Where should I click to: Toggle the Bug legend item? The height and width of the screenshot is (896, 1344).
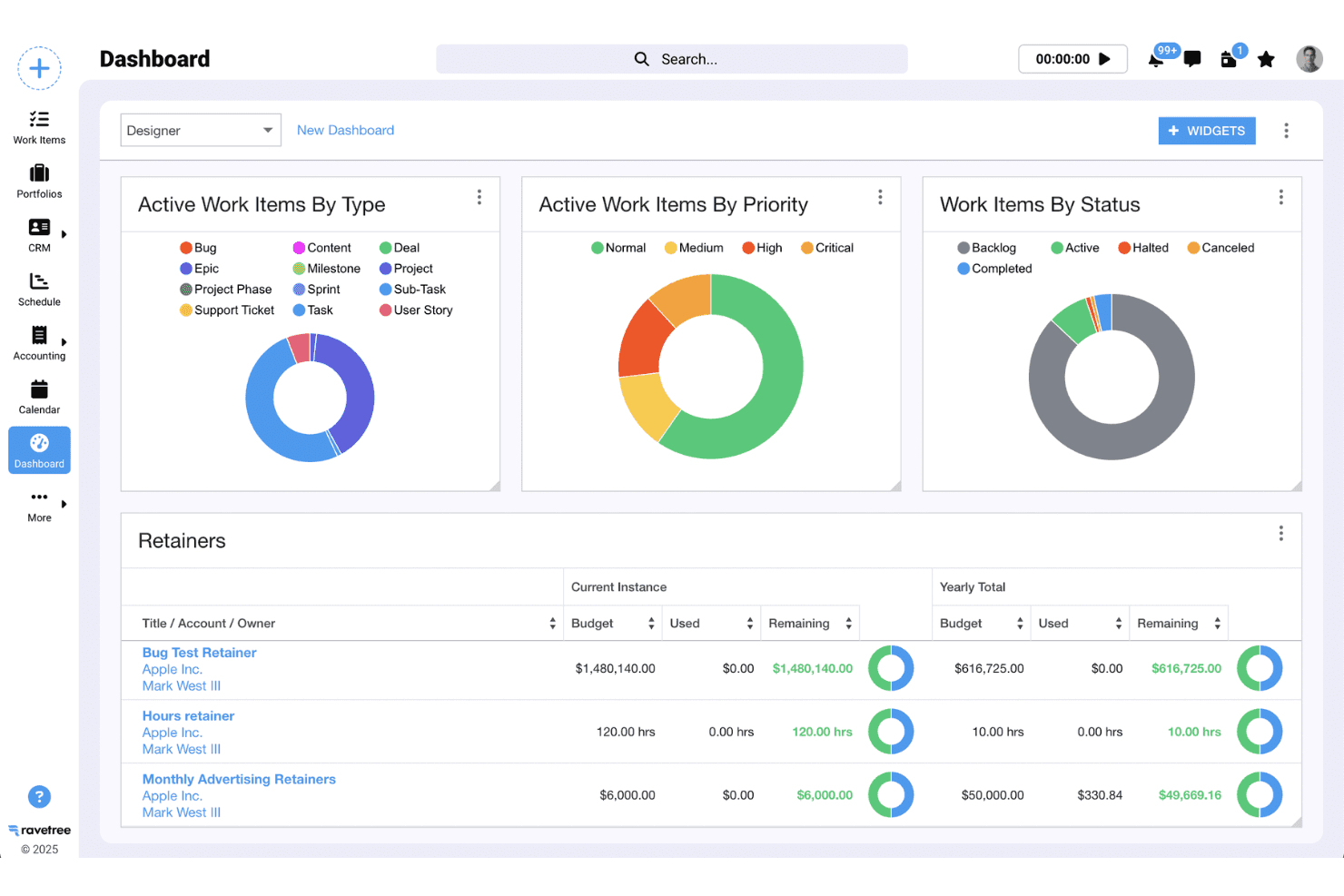click(x=198, y=248)
